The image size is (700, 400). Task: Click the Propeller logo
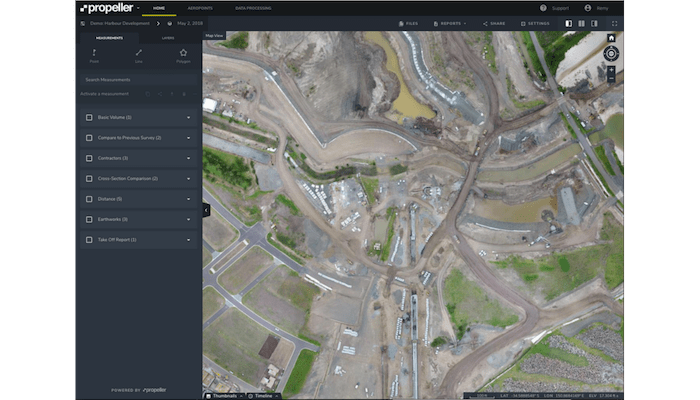point(107,8)
